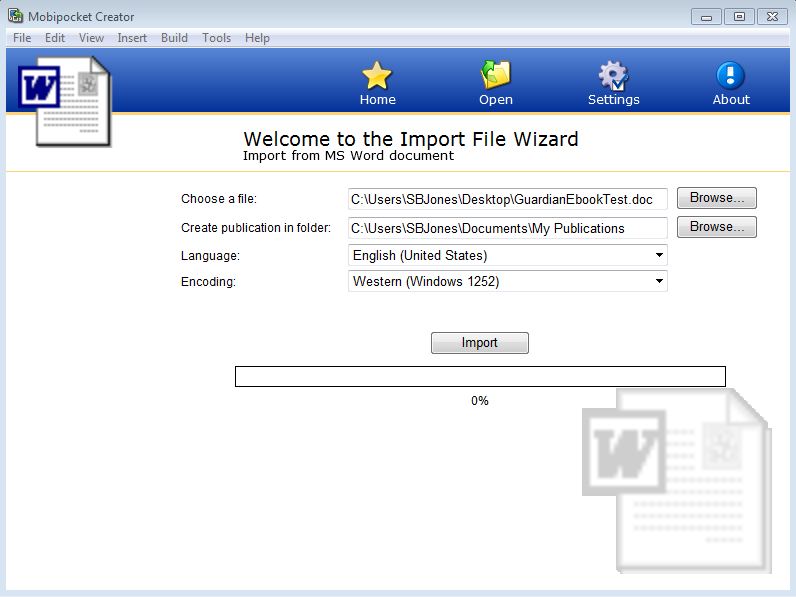Image resolution: width=796 pixels, height=597 pixels.
Task: Click 'Welcome to the Import File Wizard' heading
Action: click(411, 139)
